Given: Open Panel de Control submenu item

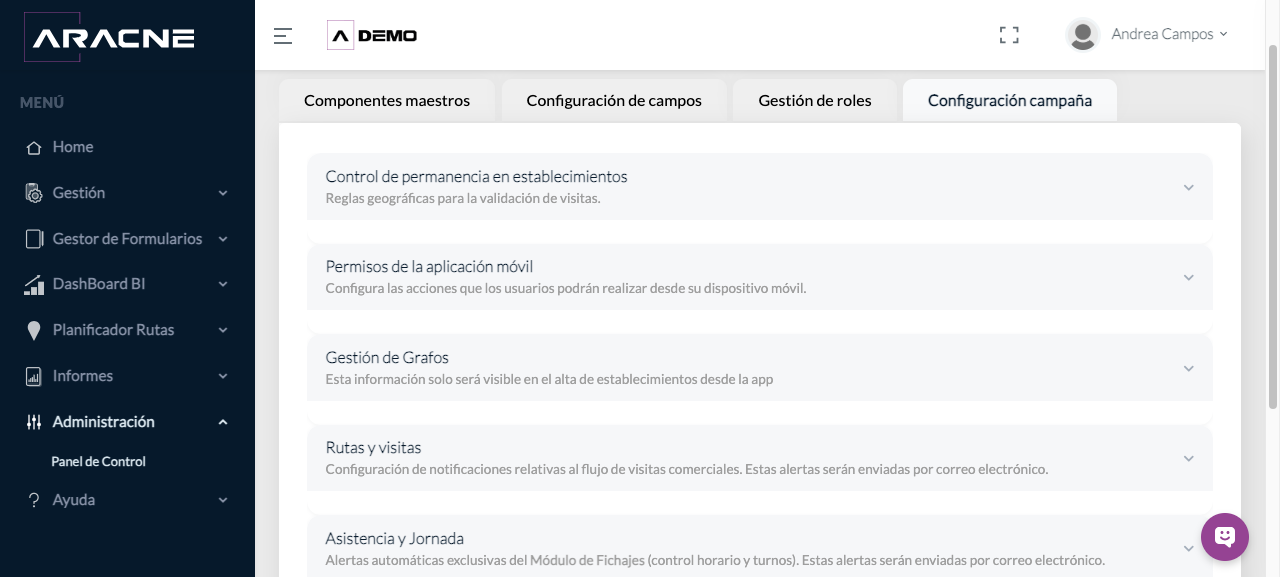Looking at the screenshot, I should point(99,462).
